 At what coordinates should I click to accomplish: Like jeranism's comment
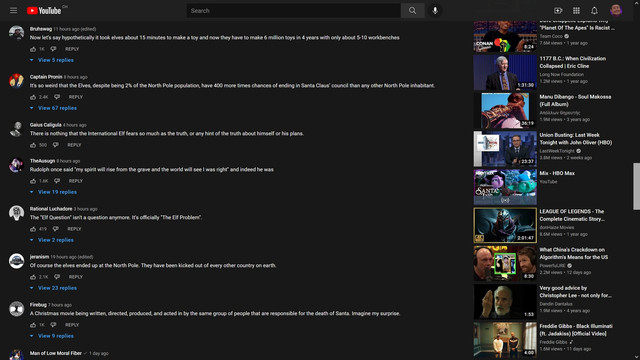point(33,277)
